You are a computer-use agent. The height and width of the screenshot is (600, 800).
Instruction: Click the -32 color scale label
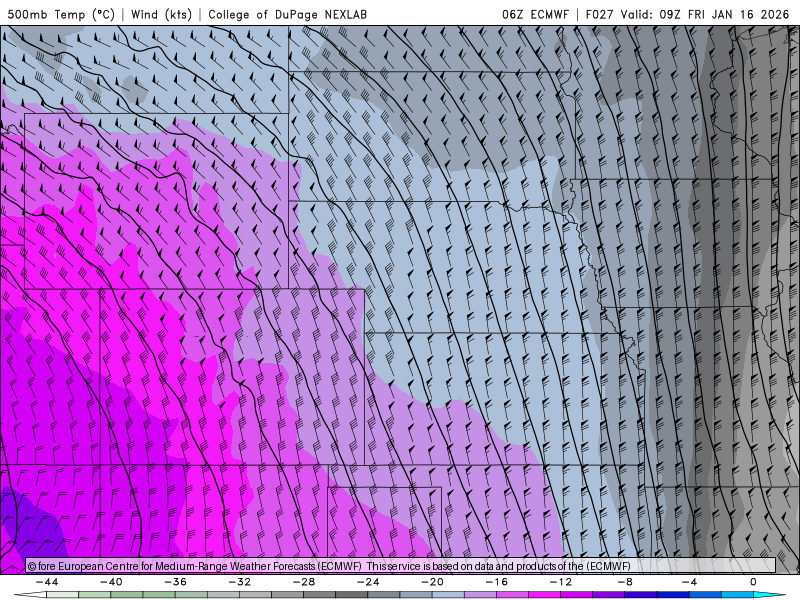[240, 582]
